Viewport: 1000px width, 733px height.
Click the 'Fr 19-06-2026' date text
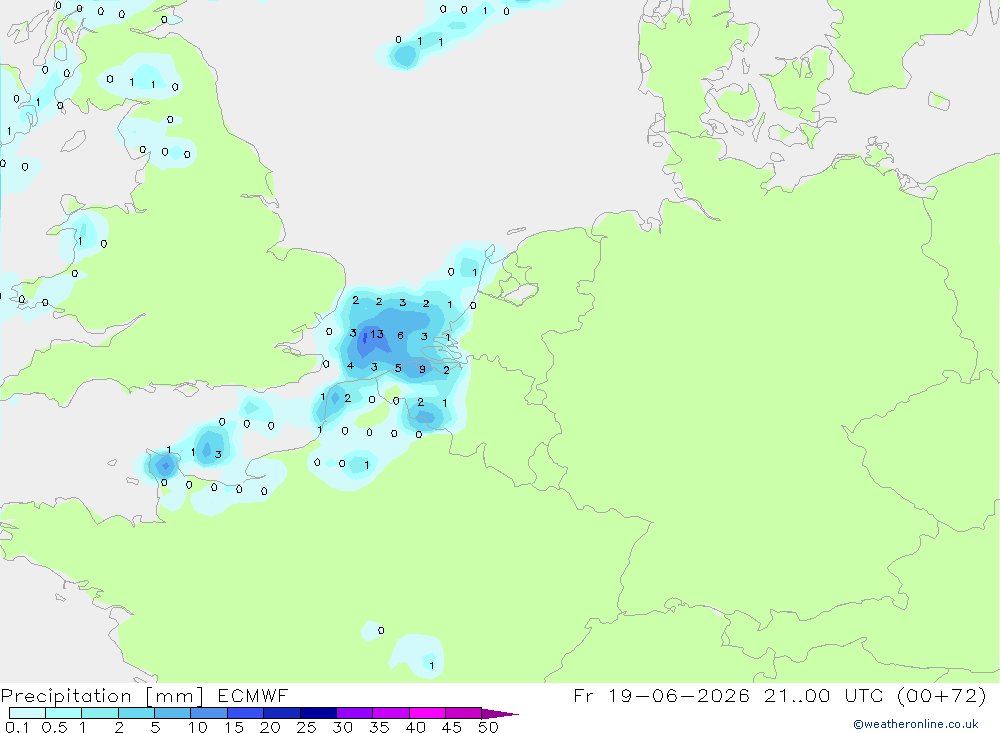[661, 695]
